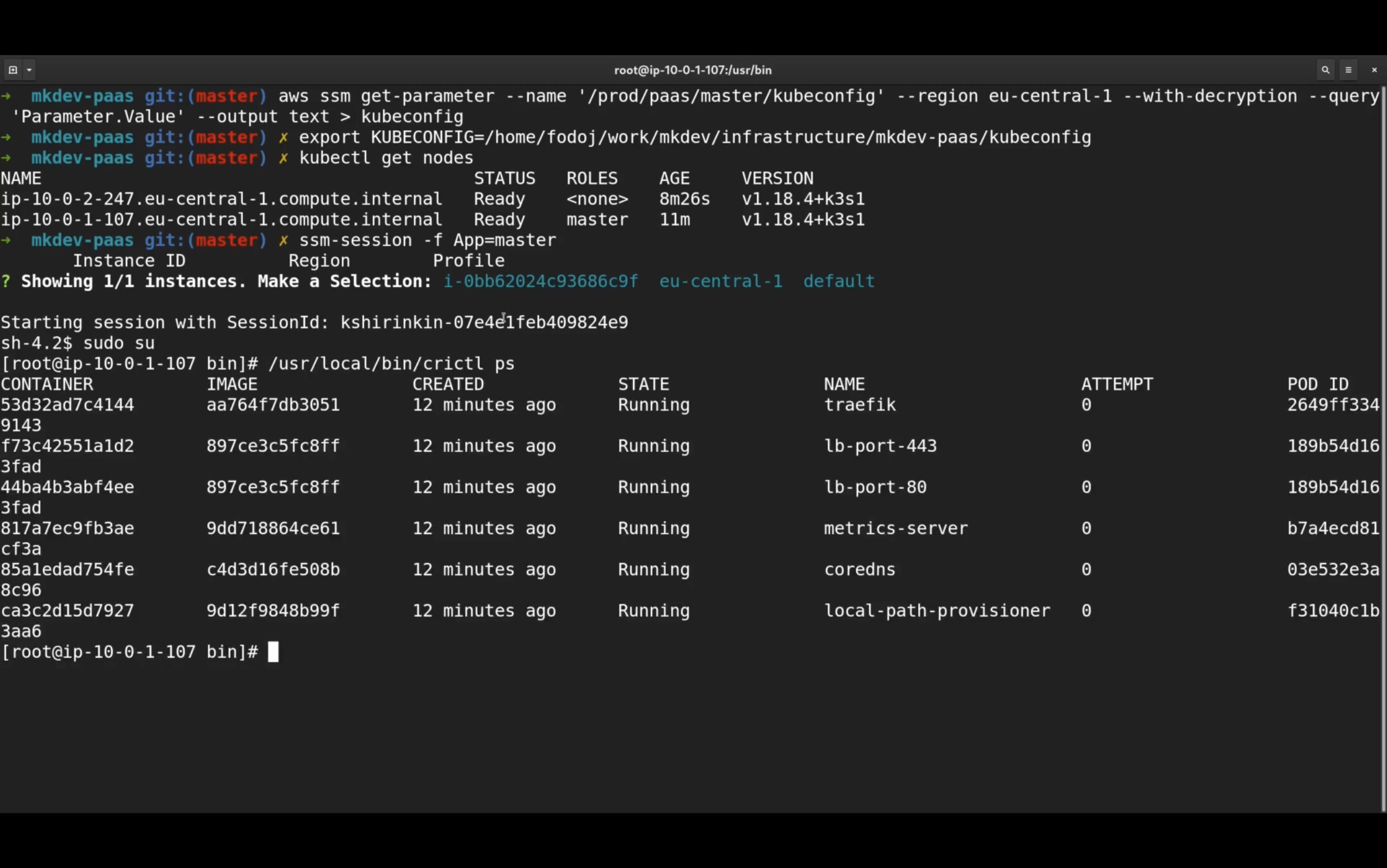Click the node age 11m
Screen dimensions: 1387x868
tap(675, 220)
